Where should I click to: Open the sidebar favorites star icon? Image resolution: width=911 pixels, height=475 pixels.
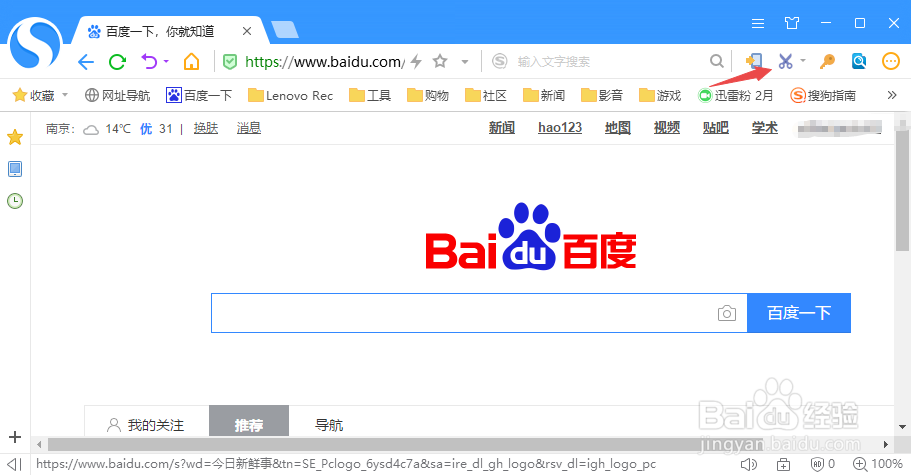pyautogui.click(x=15, y=137)
